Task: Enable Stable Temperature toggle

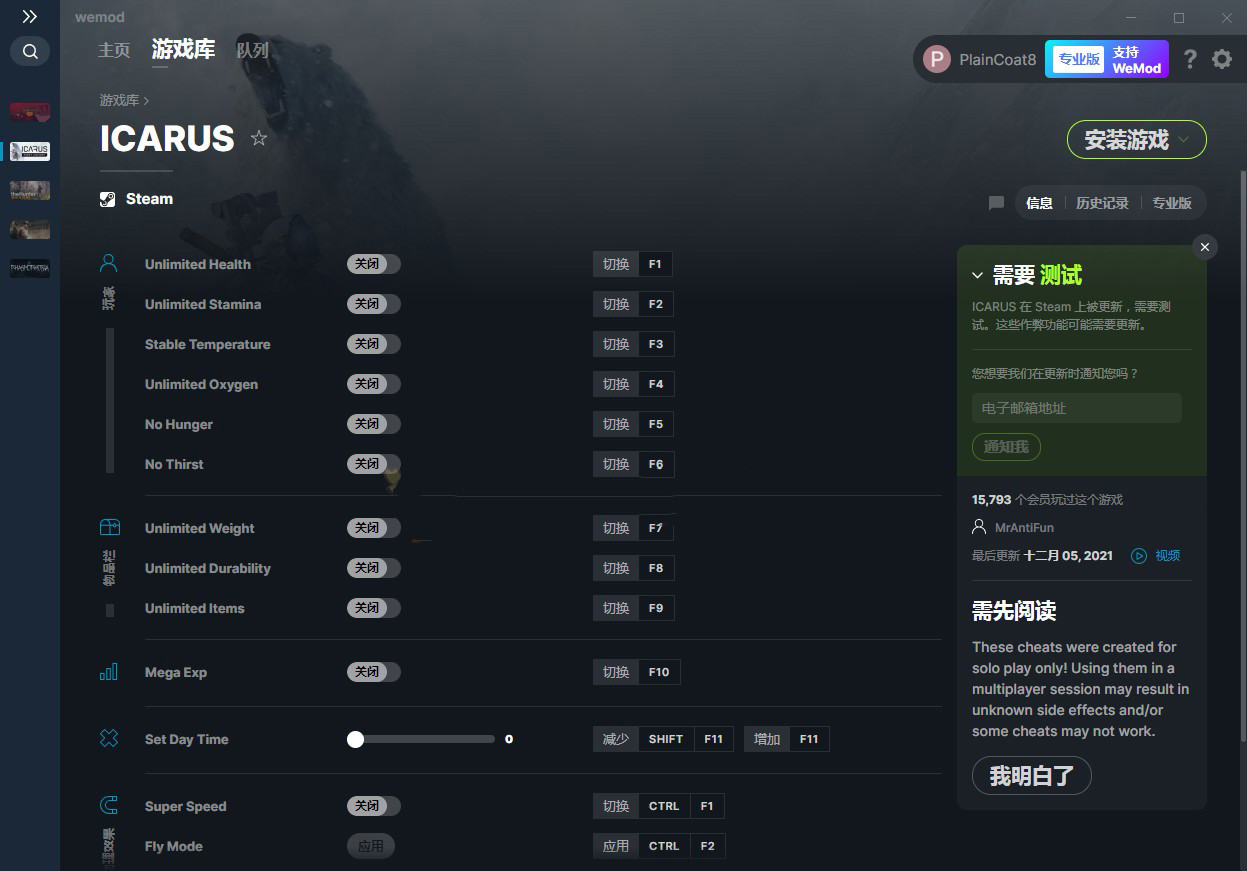Action: [x=374, y=344]
